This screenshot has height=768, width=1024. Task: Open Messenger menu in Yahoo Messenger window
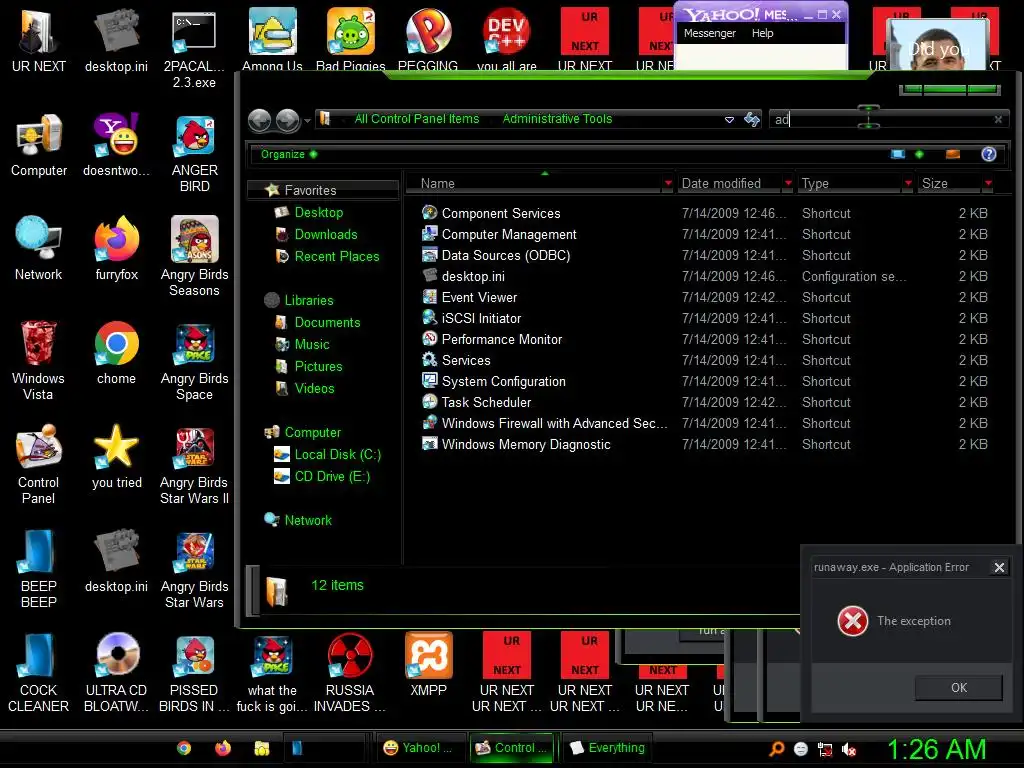709,33
